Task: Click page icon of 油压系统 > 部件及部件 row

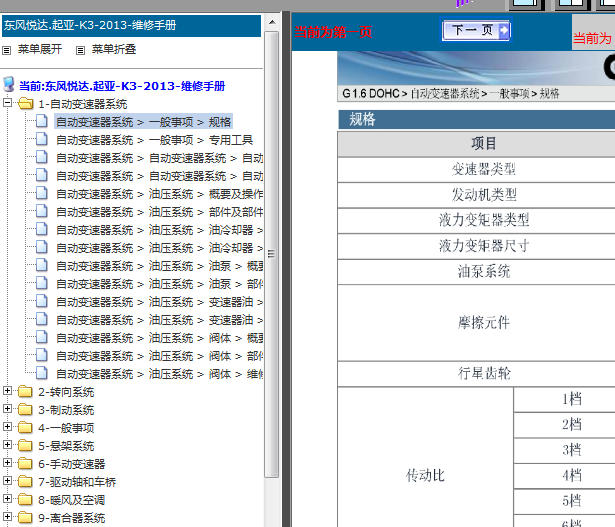Action: [x=42, y=211]
